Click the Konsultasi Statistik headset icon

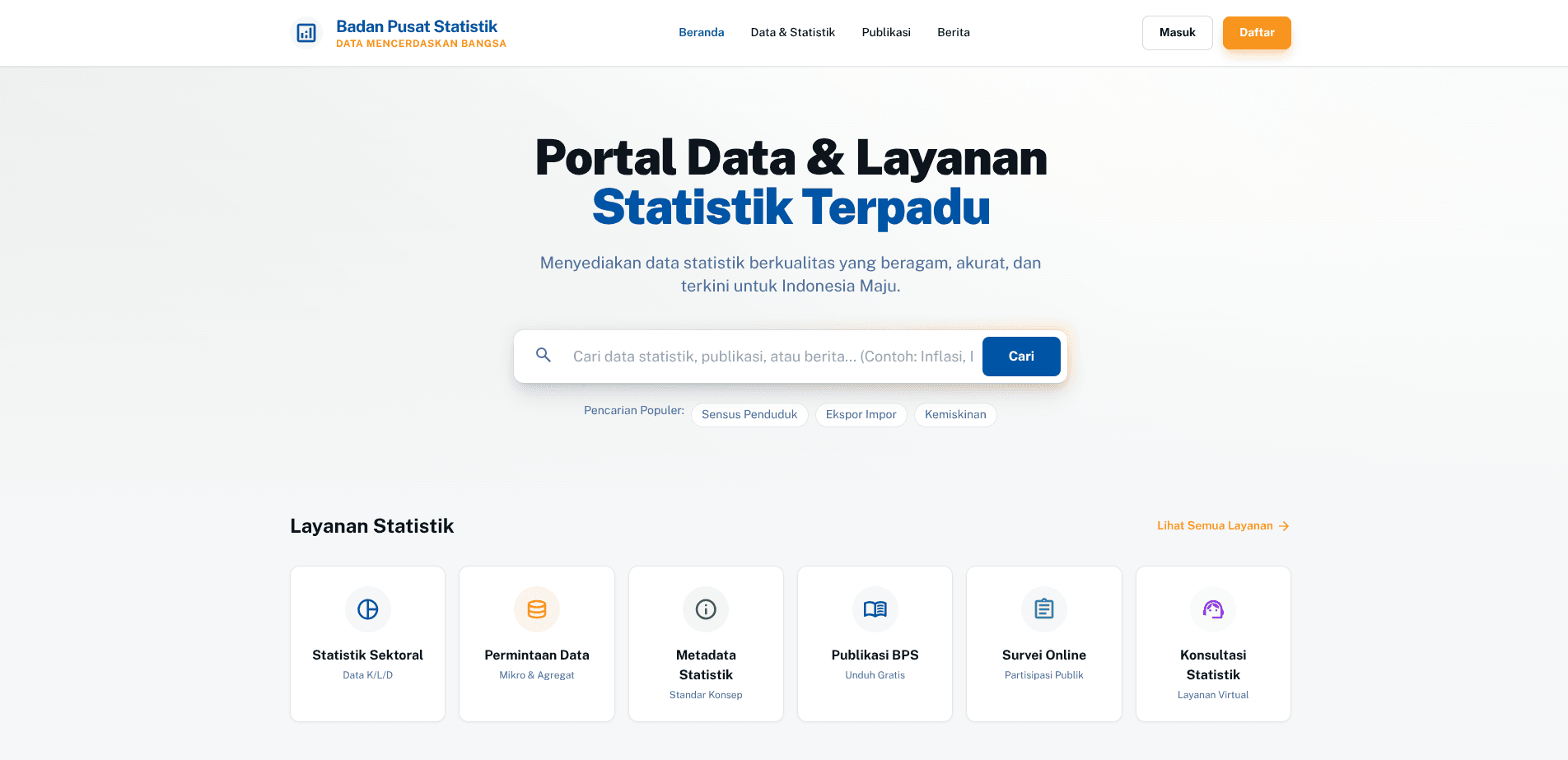(1212, 609)
